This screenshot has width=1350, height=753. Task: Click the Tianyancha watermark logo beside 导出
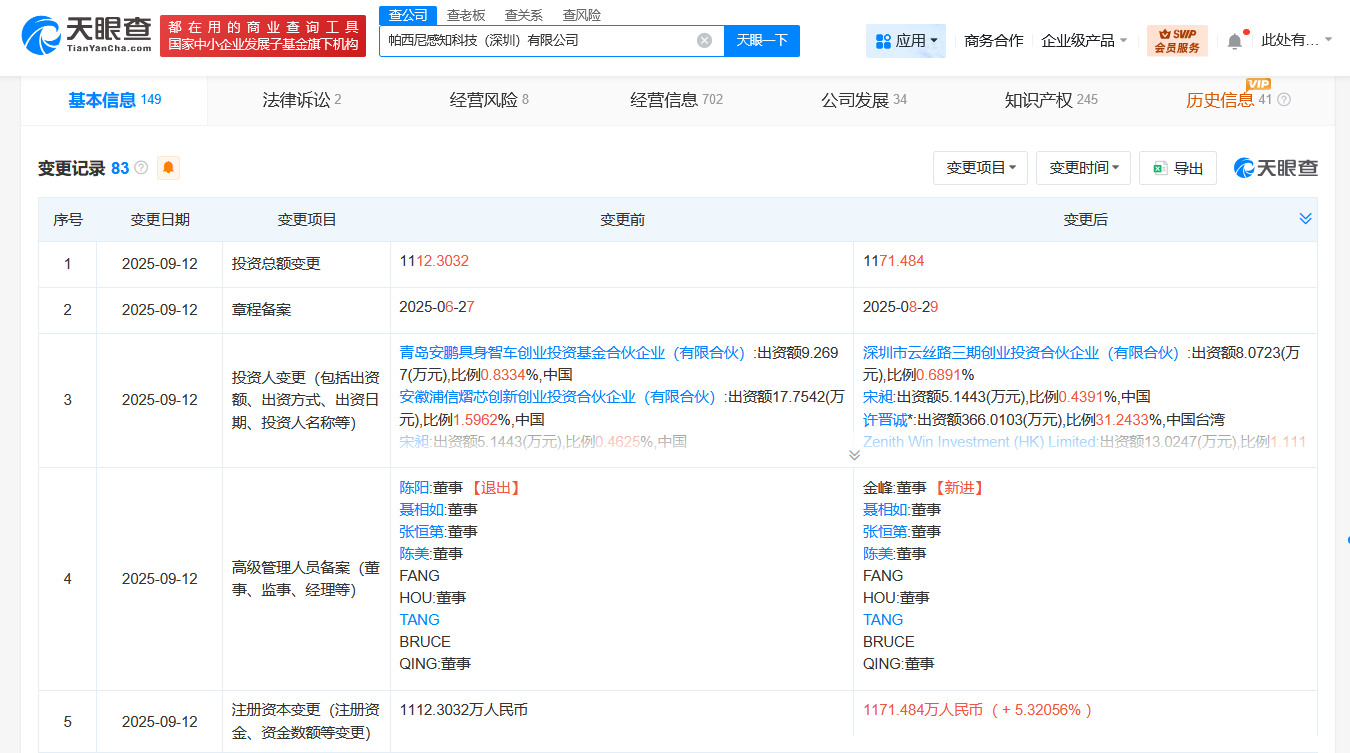(1275, 168)
